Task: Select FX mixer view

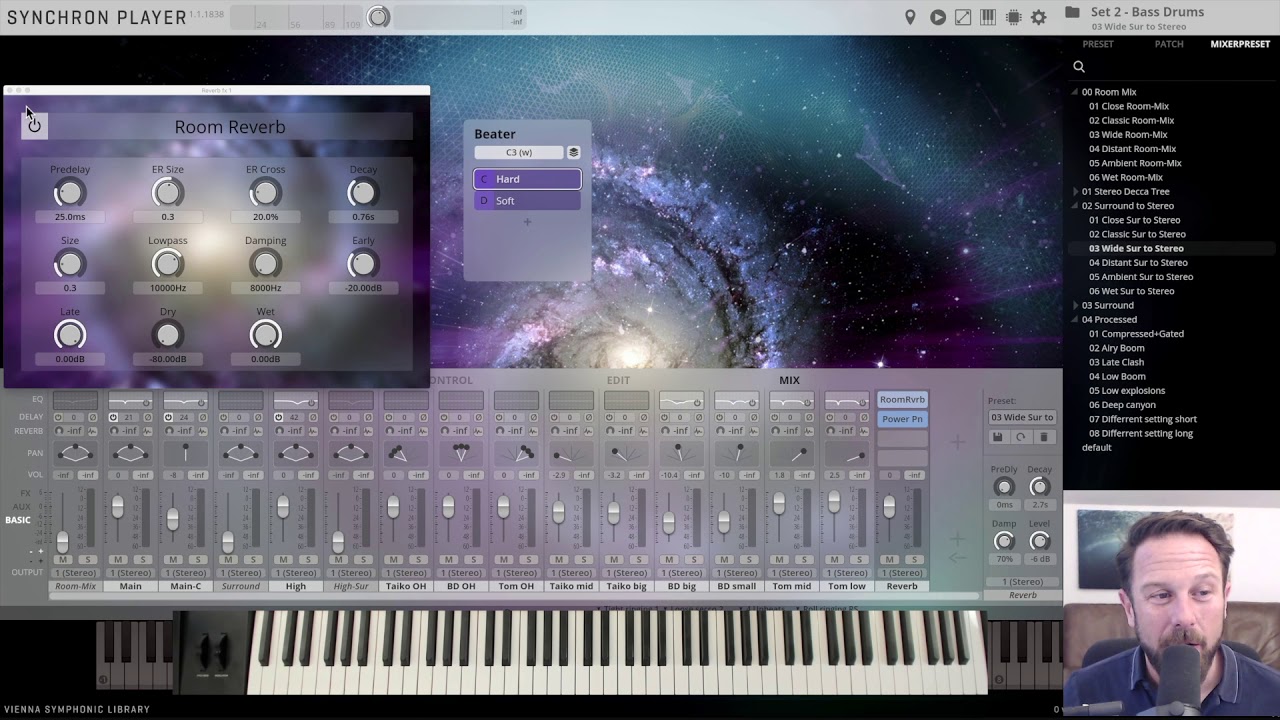Action: click(25, 493)
